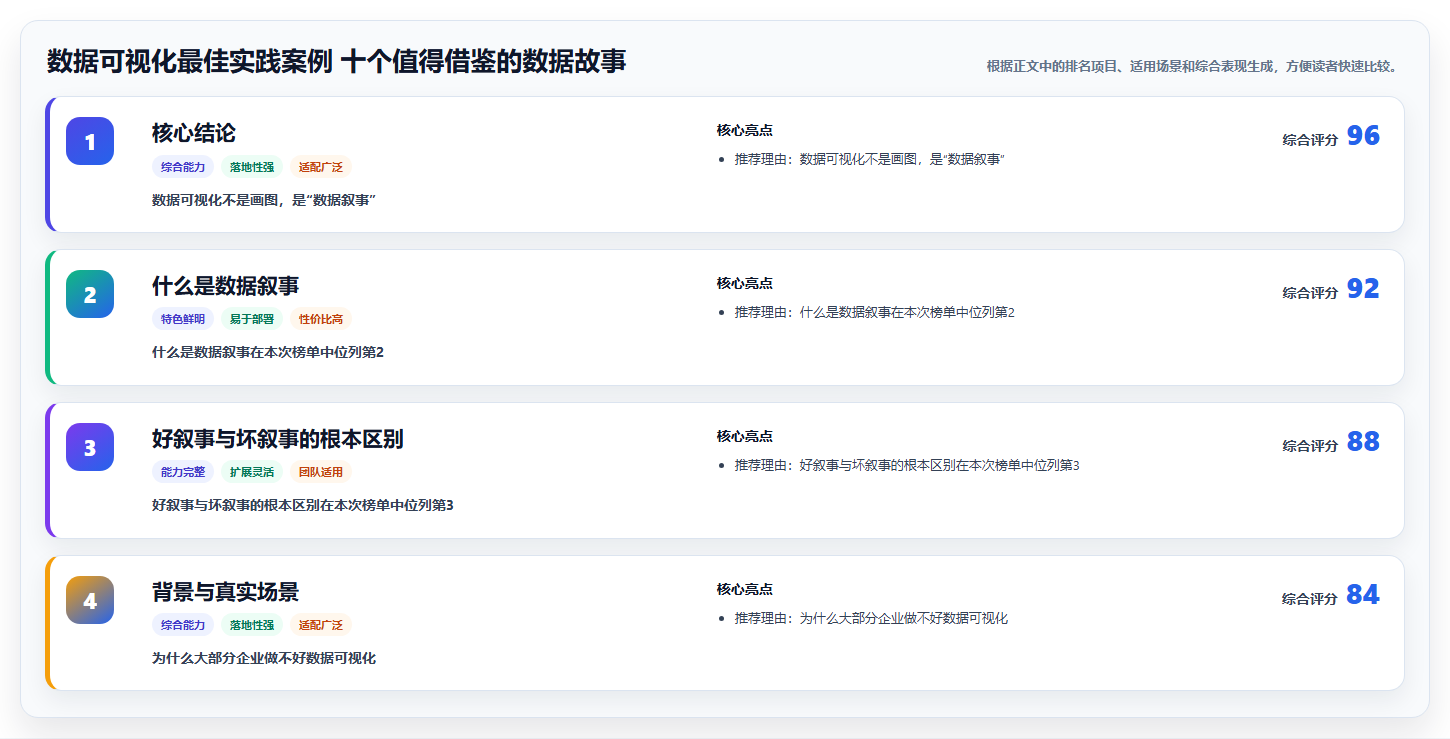Viewport: 1450px width, 739px height.
Task: Select the 易于部署 tag
Action: coord(252,320)
